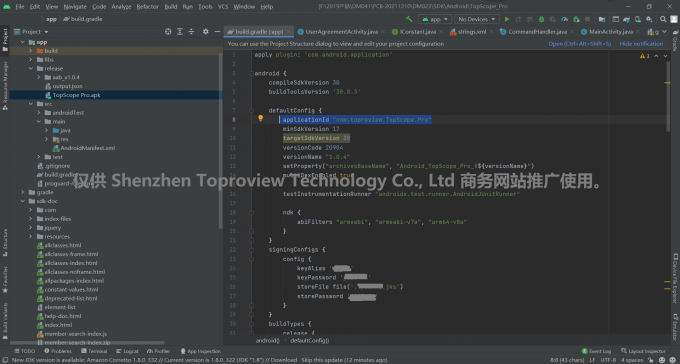This screenshot has width=680, height=364.
Task: Open the SDK Manager download icon
Action: point(649,19)
